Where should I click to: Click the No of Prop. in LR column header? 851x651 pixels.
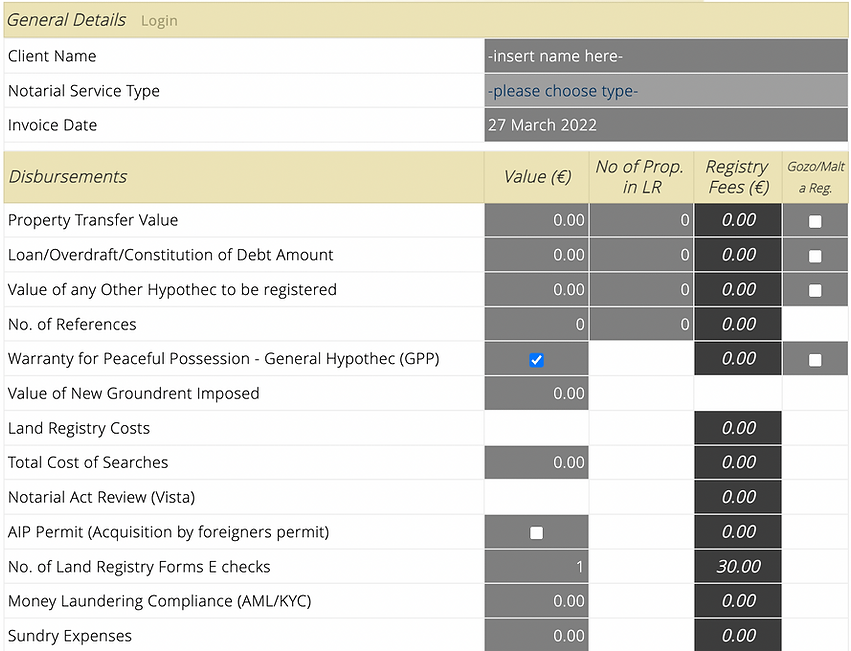641,177
